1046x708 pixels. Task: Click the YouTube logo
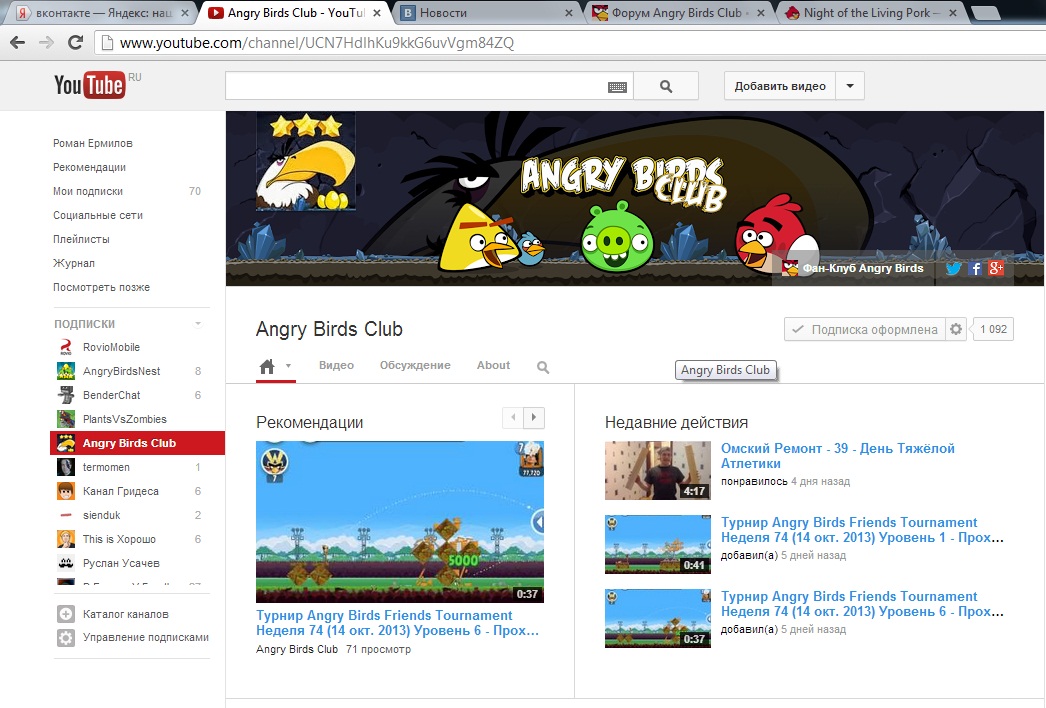90,85
